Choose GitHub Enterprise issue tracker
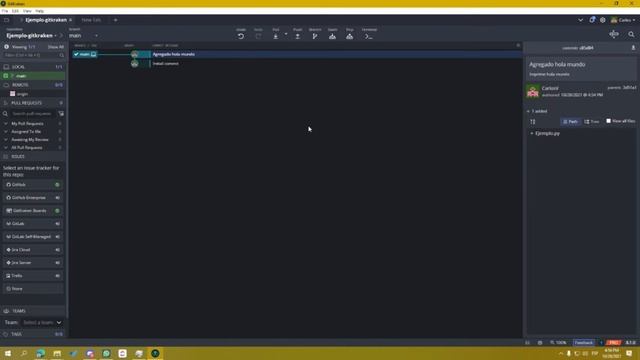 point(33,198)
